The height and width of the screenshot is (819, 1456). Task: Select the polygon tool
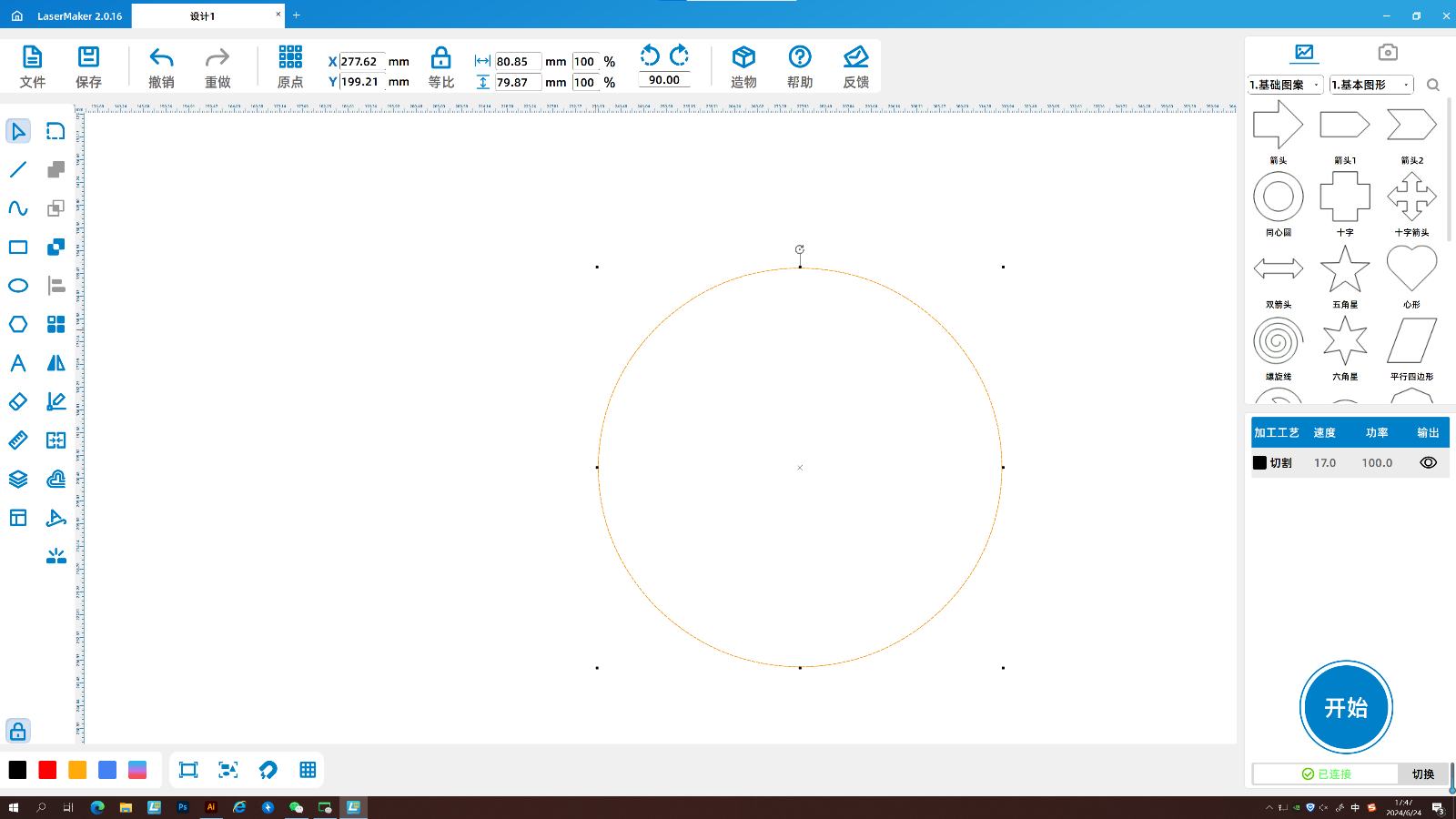[18, 325]
